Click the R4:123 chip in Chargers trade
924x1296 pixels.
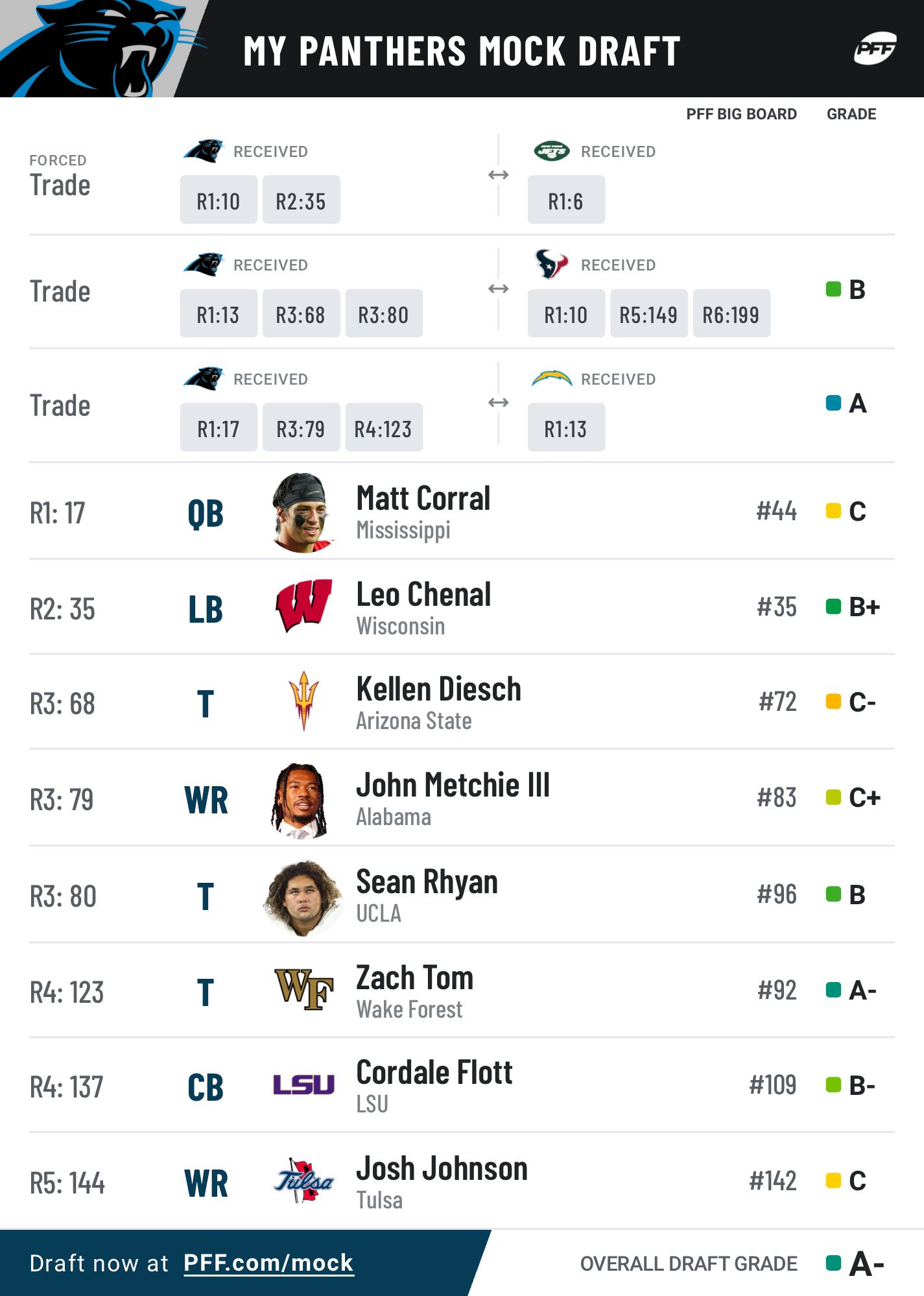pyautogui.click(x=384, y=427)
